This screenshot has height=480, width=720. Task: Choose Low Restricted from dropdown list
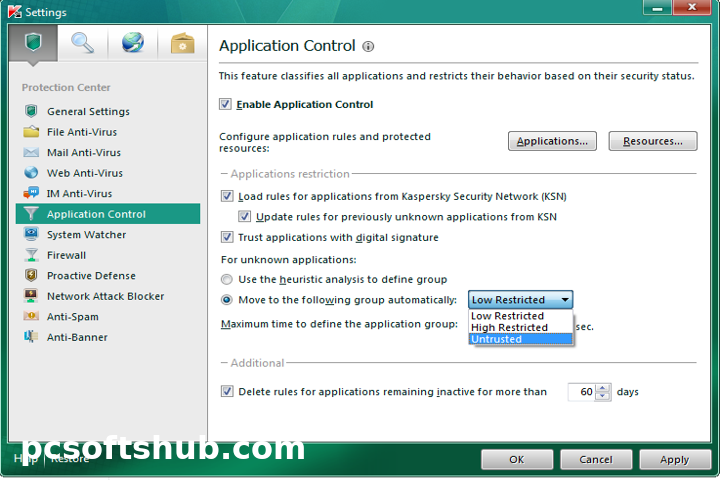(x=520, y=316)
